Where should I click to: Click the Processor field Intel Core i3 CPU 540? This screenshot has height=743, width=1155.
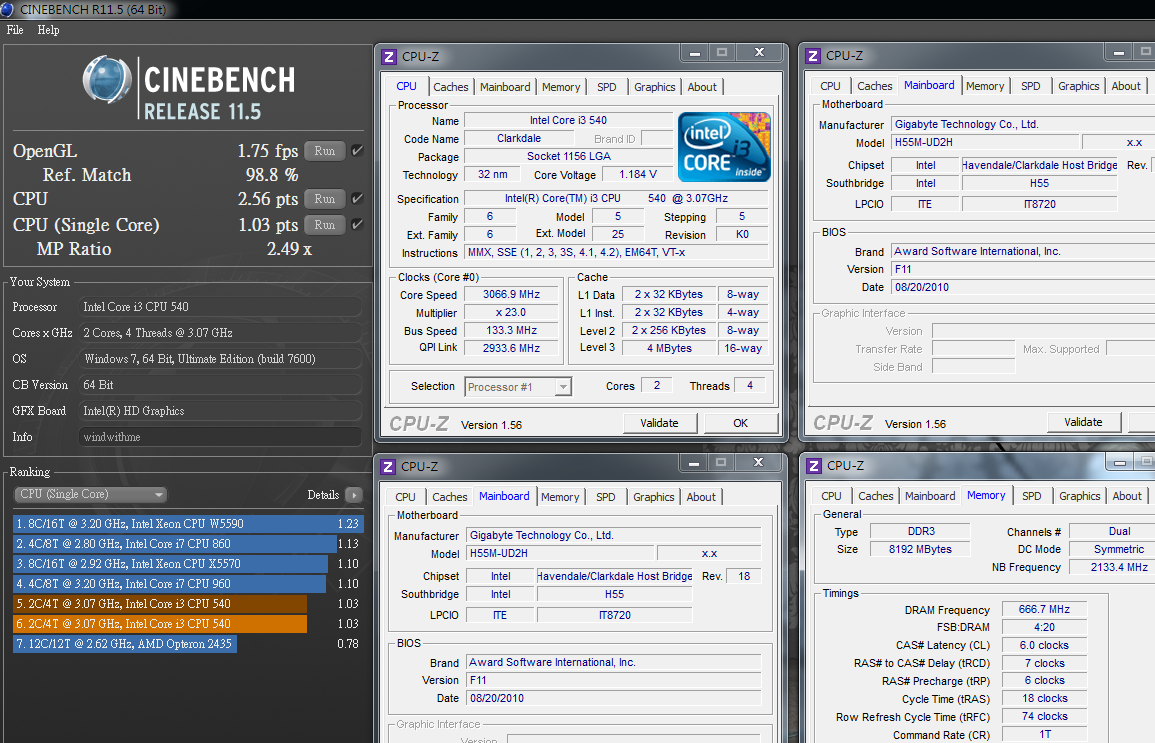click(220, 307)
